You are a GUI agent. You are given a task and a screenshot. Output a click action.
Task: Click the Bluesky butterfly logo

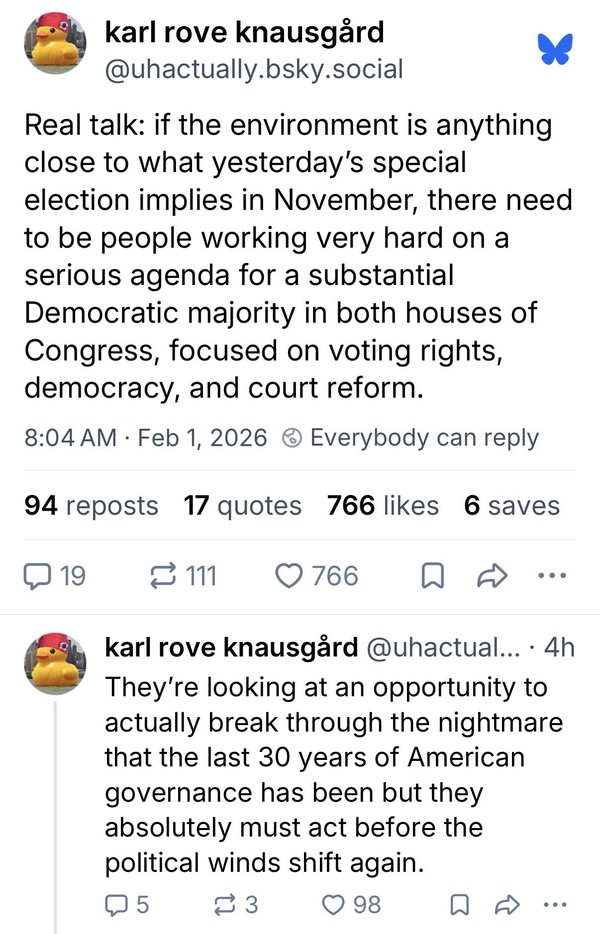point(553,49)
